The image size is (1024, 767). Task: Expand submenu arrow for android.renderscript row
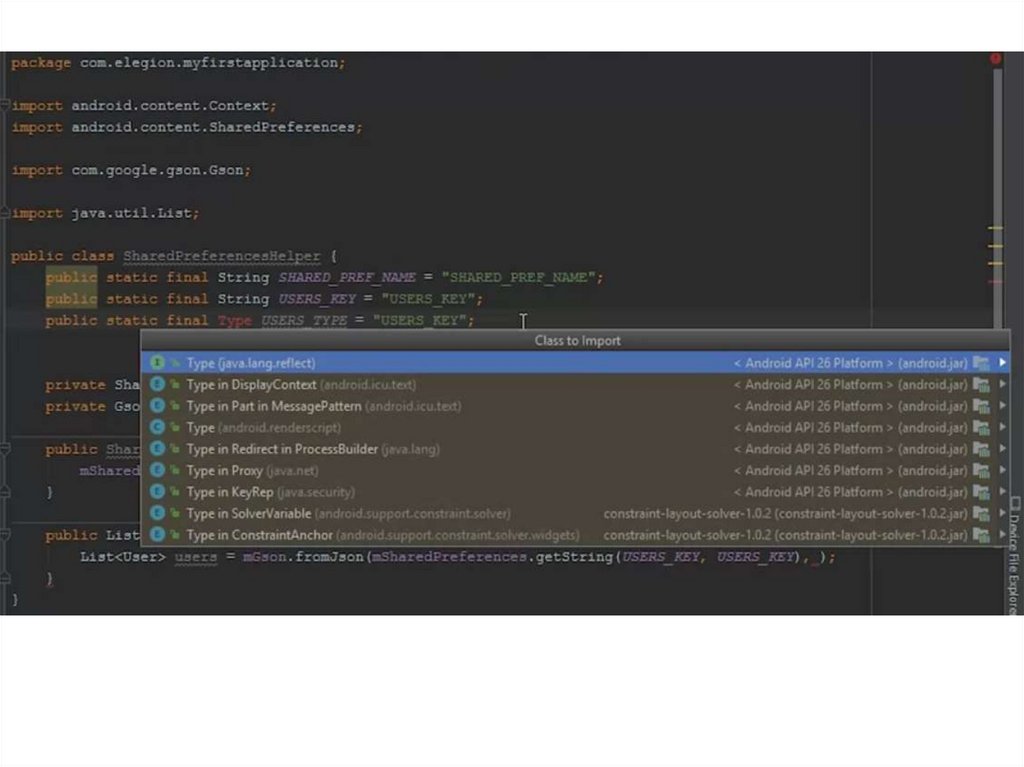tap(1002, 427)
